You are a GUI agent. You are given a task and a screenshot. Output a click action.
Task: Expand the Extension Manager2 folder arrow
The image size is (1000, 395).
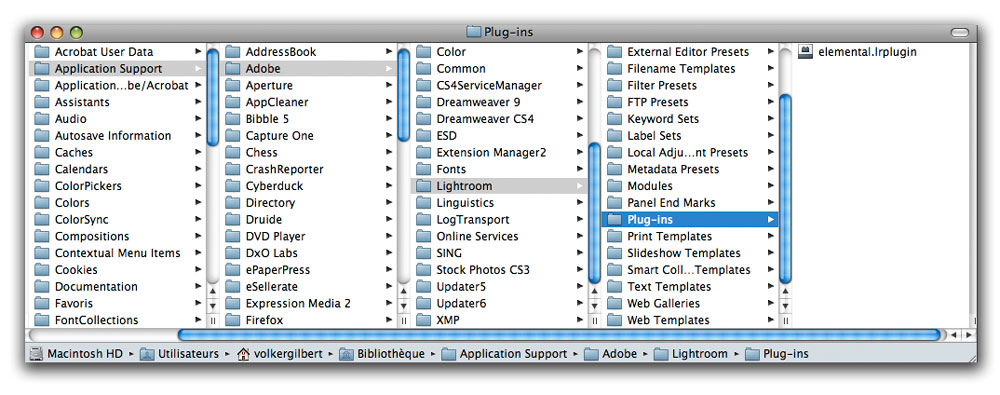click(x=580, y=153)
